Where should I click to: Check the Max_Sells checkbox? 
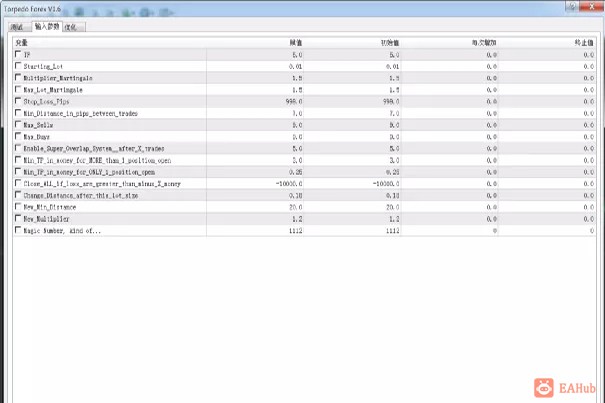pos(18,124)
